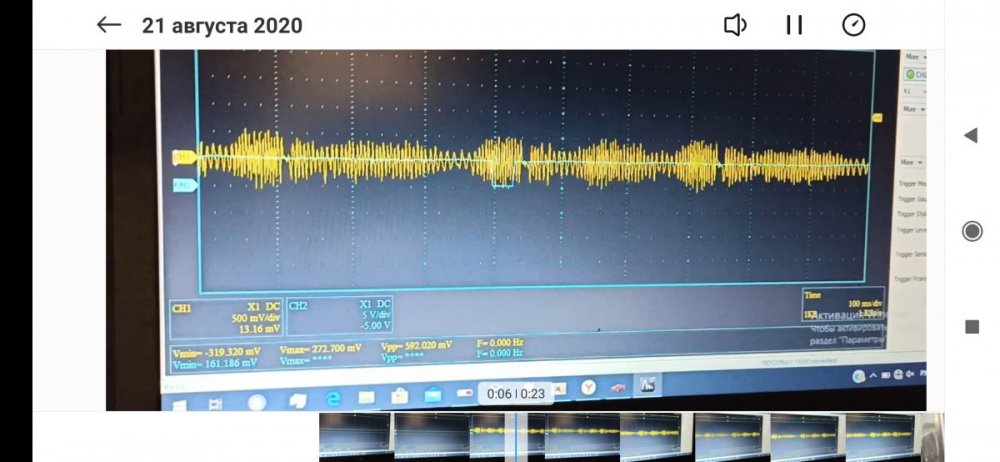This screenshot has height=462, width=1000.
Task: Click the yellow F= 0.000 Hz reading
Action: click(499, 344)
